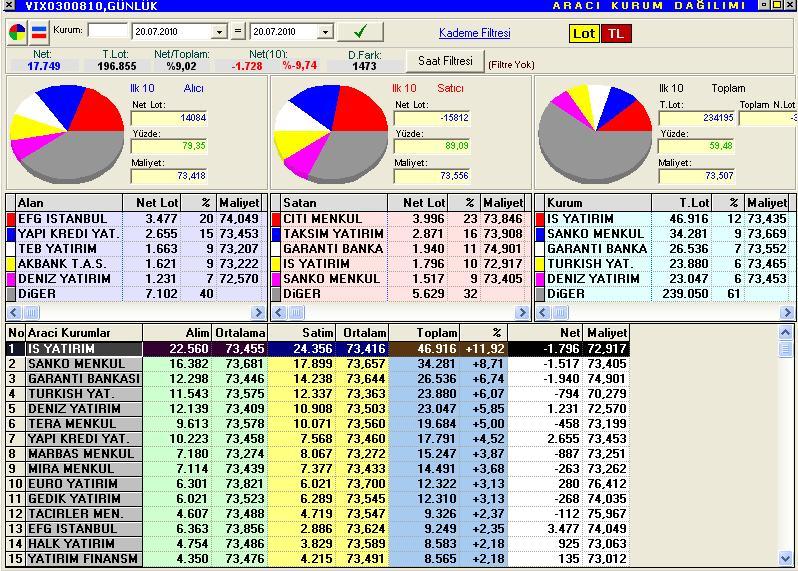Click the D.Fark value 1473
798x571 pixels.
pyautogui.click(x=364, y=66)
